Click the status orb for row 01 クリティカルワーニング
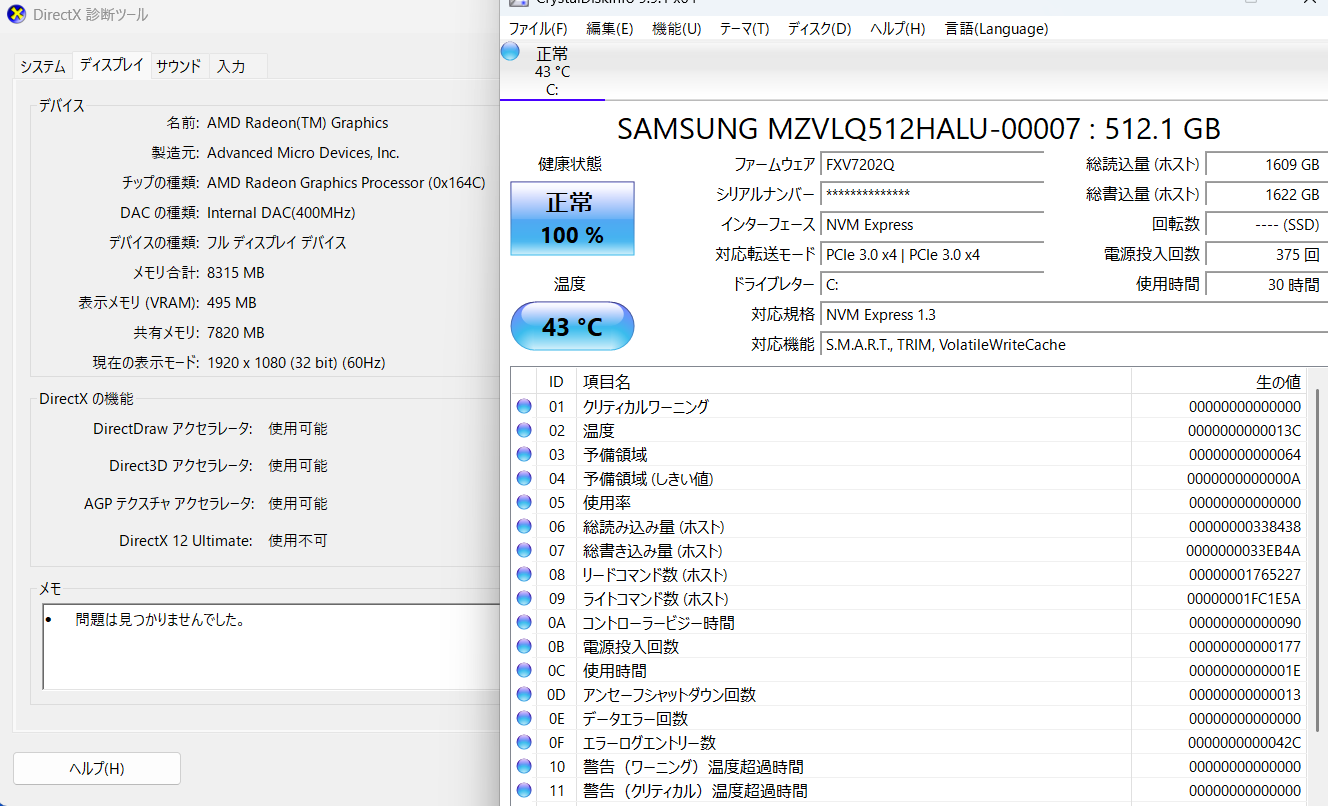 click(524, 407)
